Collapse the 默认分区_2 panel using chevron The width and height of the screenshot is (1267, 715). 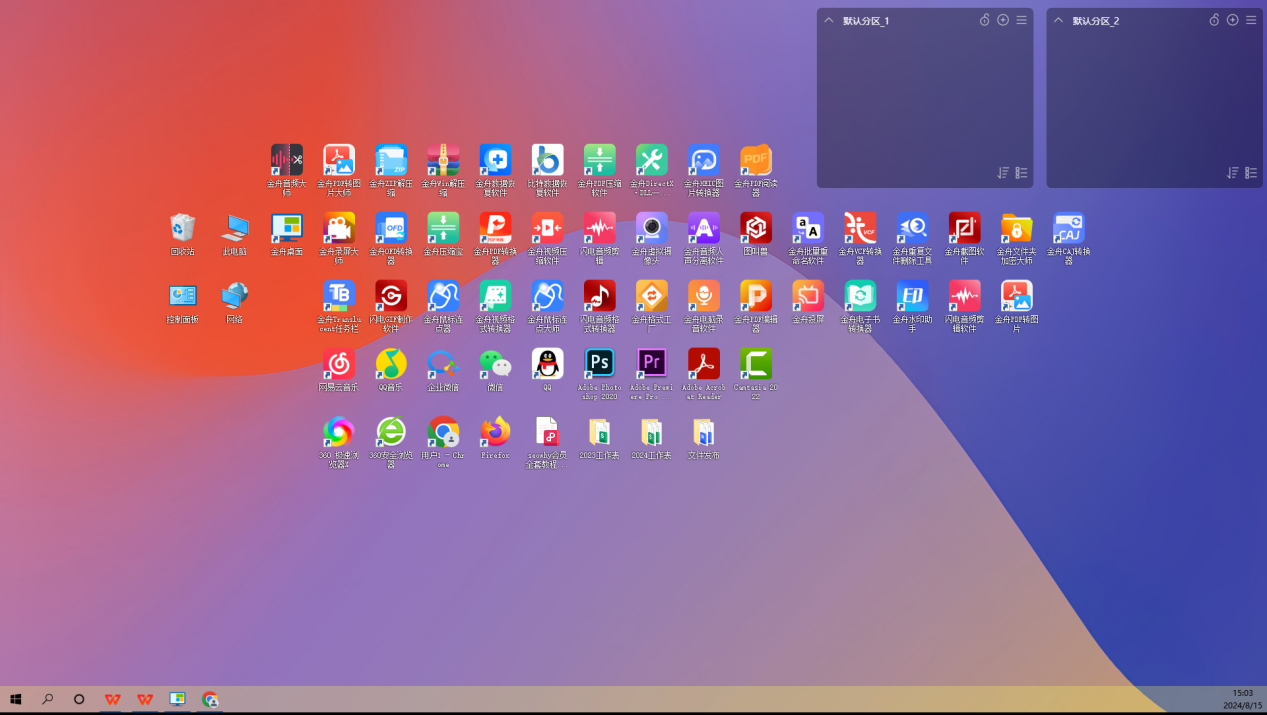point(1059,20)
